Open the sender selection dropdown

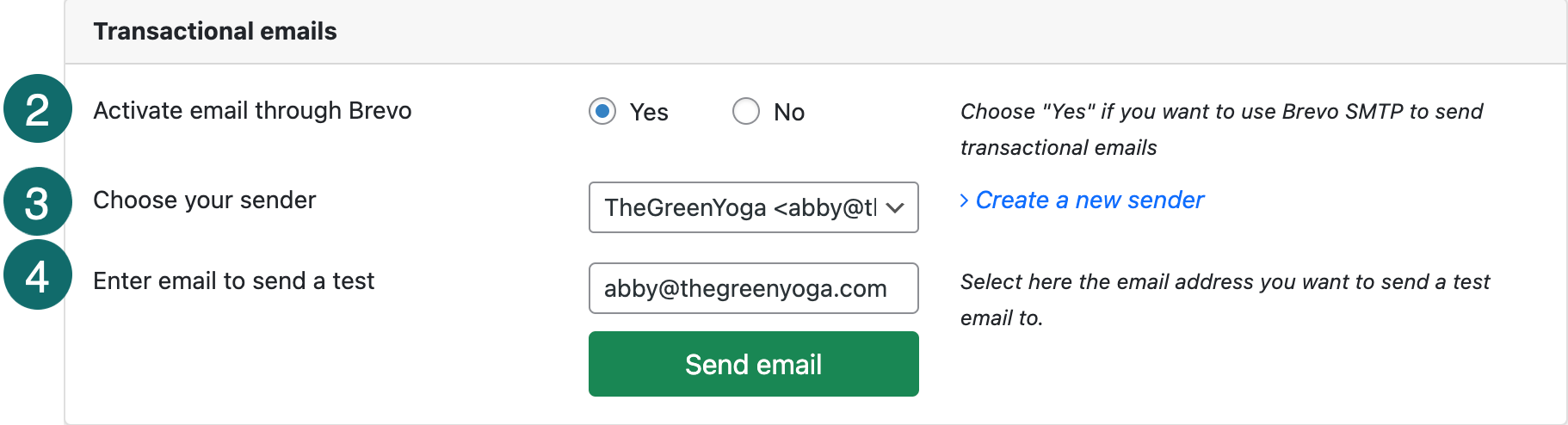pyautogui.click(x=753, y=207)
